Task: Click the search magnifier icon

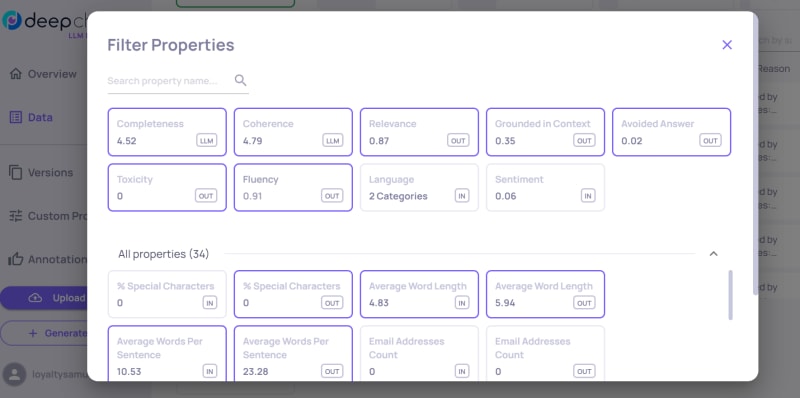Action: [240, 80]
